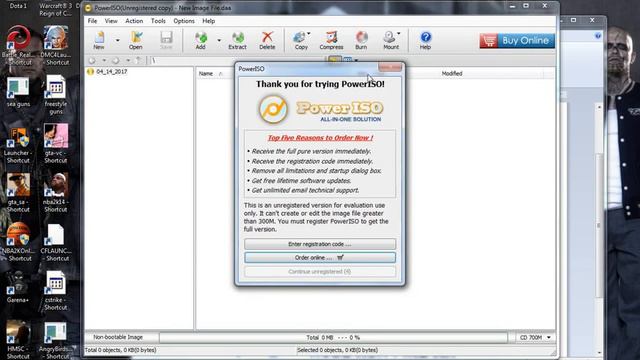Screen dimensions: 640x360
Task: Open the Garena+ desktop icon
Action: click(x=18, y=287)
